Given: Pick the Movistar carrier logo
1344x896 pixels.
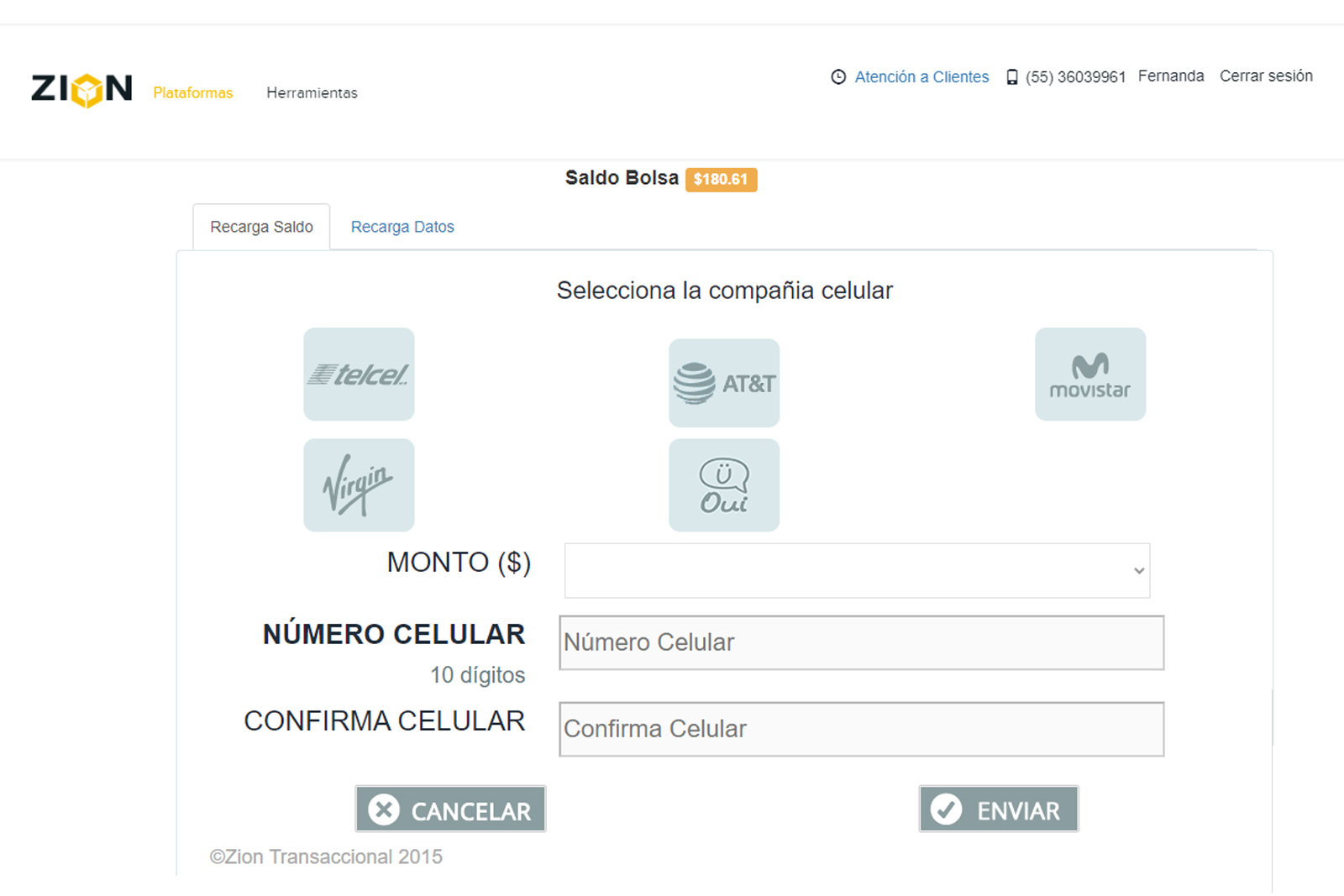Looking at the screenshot, I should tap(1089, 375).
